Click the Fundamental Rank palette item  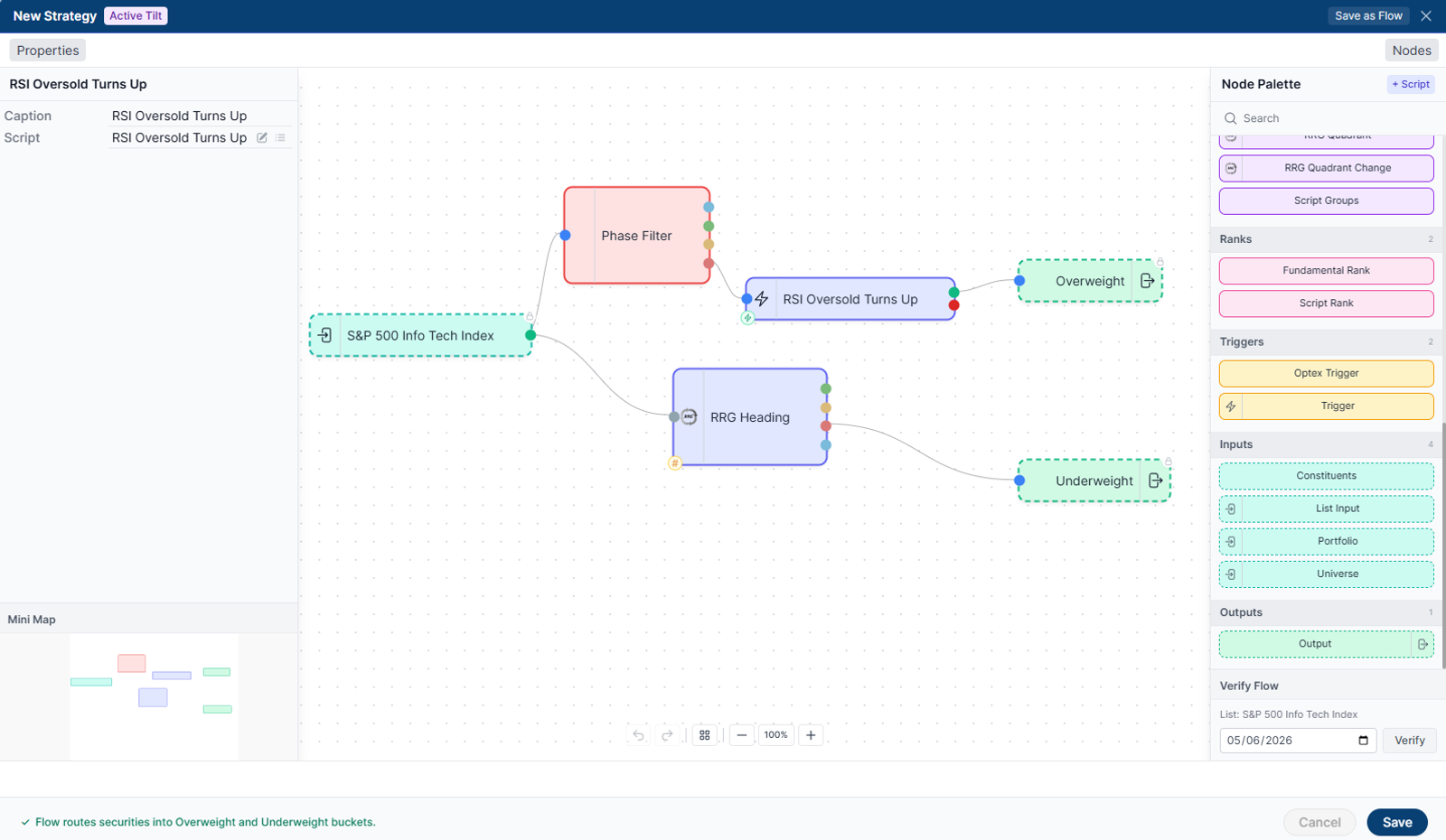[1327, 270]
